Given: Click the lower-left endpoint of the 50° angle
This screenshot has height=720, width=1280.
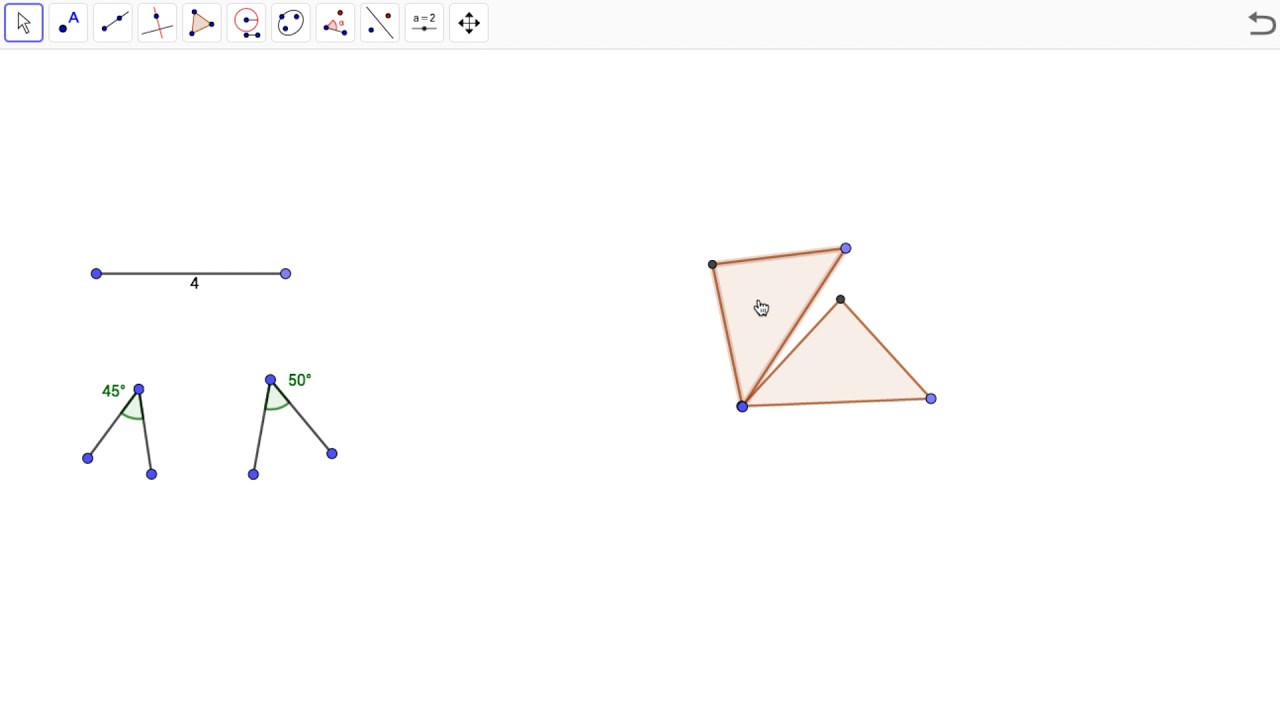Looking at the screenshot, I should (x=253, y=474).
